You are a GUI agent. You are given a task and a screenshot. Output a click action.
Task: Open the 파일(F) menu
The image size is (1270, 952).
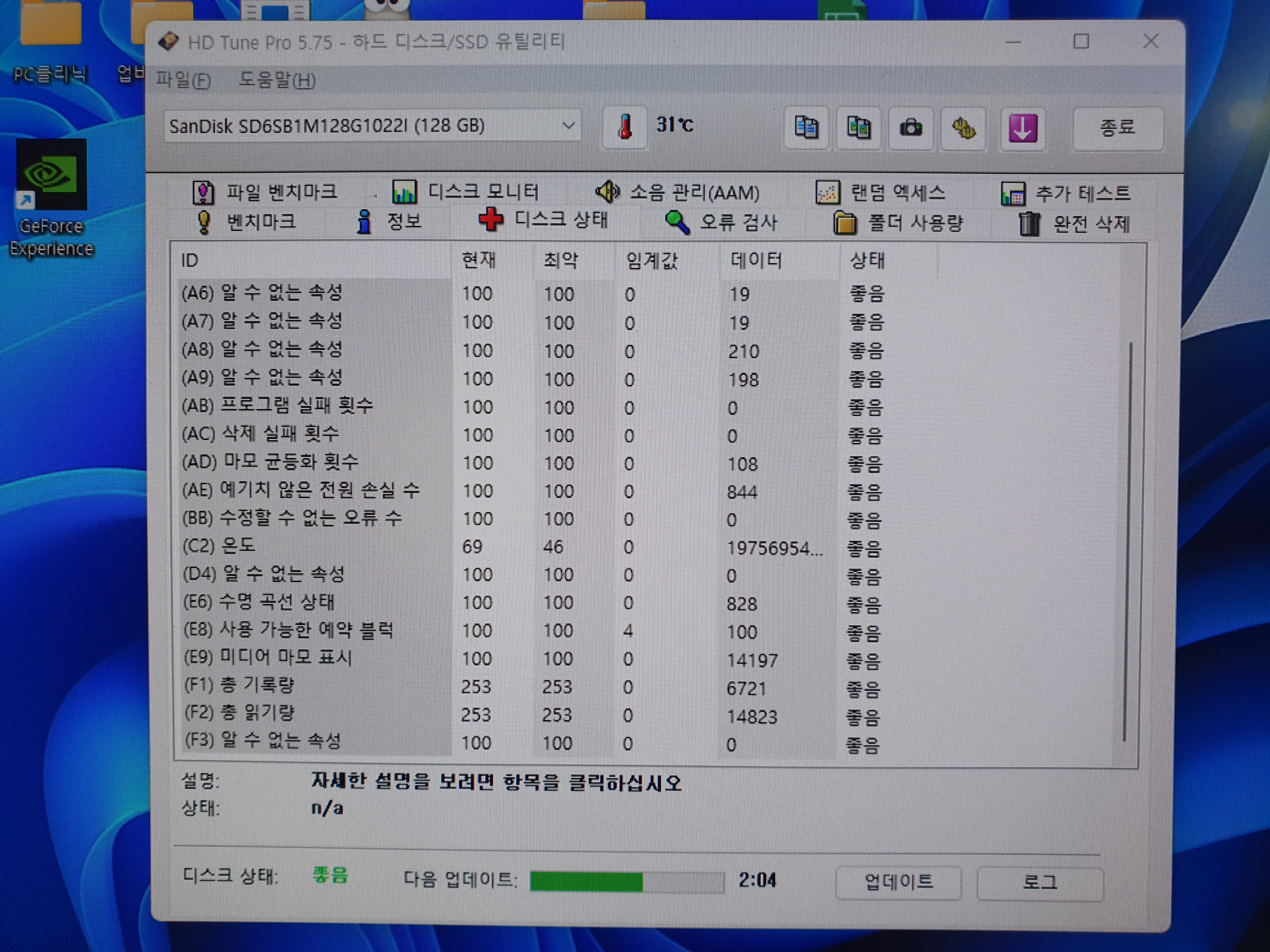[x=184, y=80]
